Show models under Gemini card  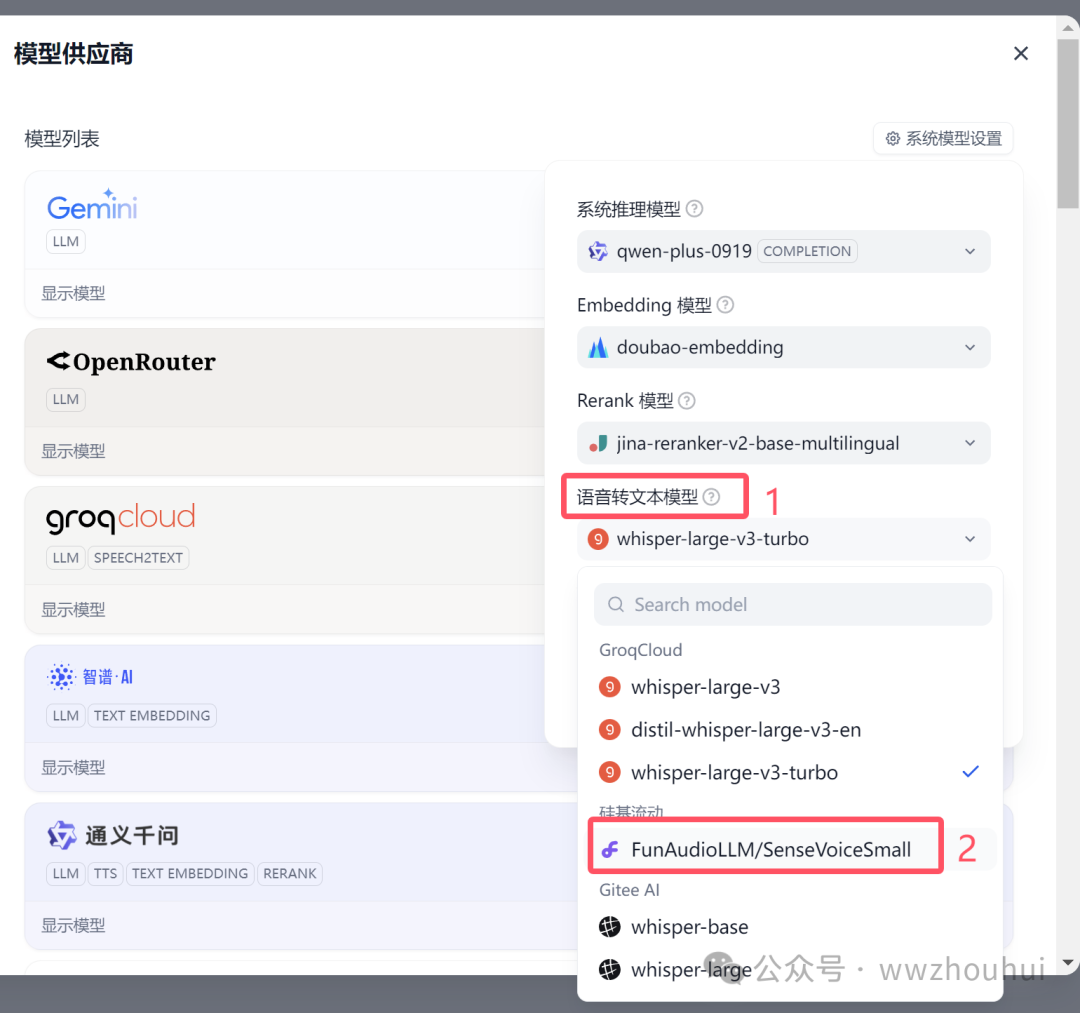click(73, 293)
